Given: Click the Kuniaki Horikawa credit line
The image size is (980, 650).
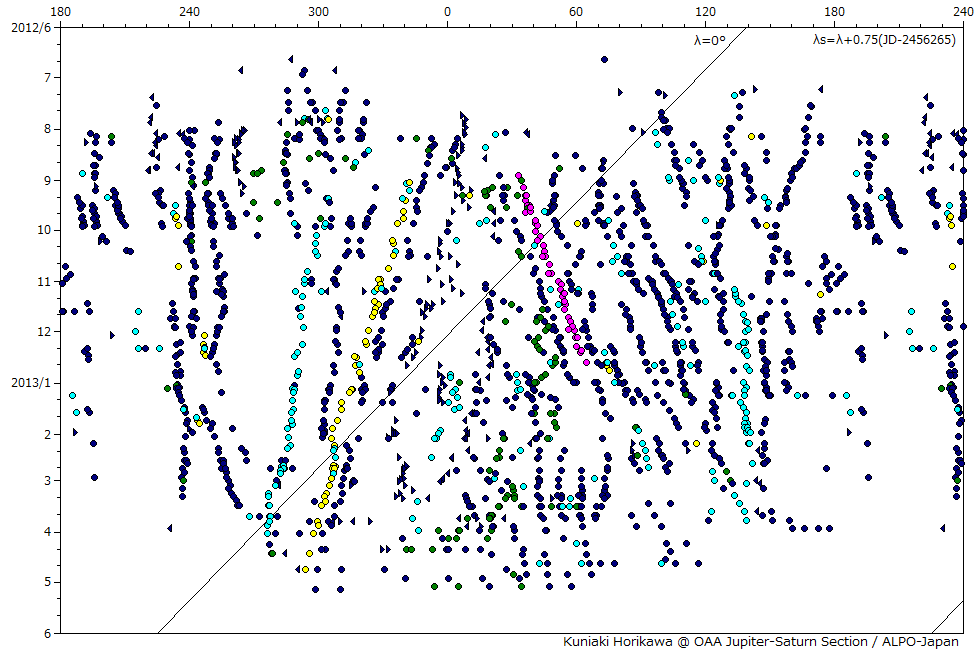Looking at the screenshot, I should tap(761, 641).
